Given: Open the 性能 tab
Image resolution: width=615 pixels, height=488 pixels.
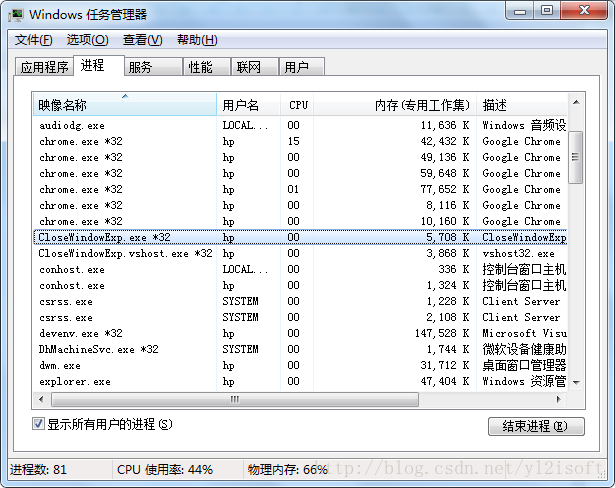Looking at the screenshot, I should (x=206, y=67).
